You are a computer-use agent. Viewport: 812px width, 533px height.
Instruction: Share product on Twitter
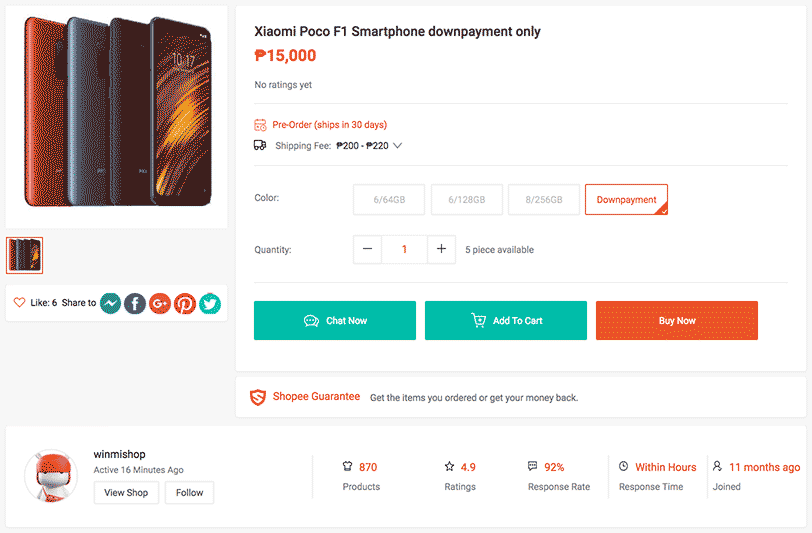[x=210, y=304]
